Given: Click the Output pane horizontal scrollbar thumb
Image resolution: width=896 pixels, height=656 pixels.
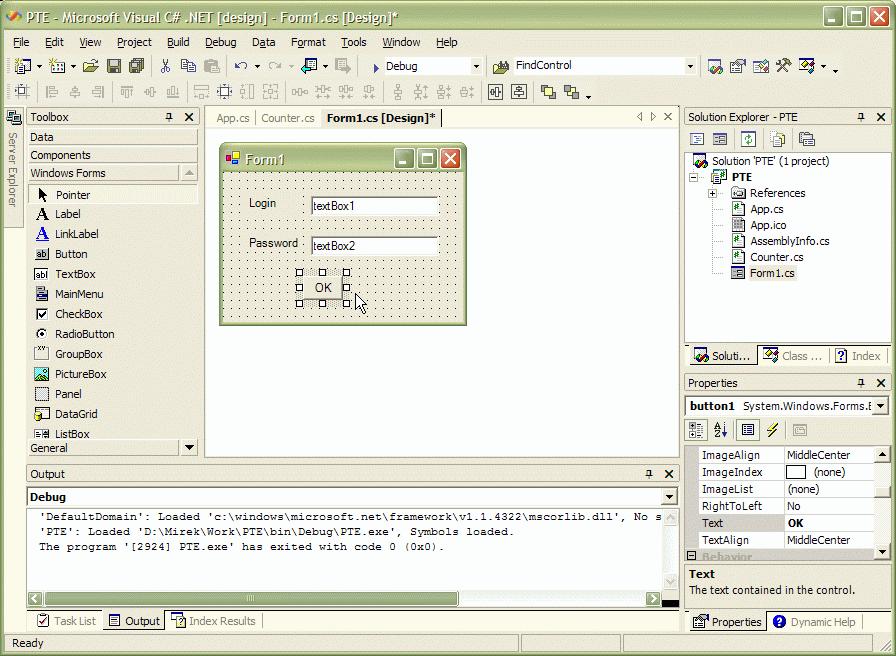Looking at the screenshot, I should click(x=250, y=598).
